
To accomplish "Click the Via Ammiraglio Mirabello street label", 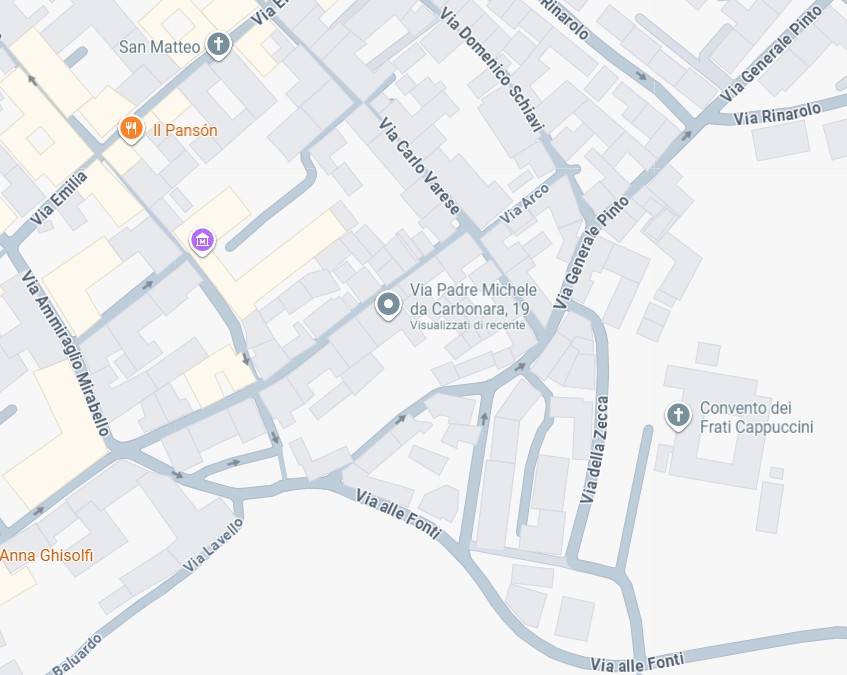I will [x=66, y=353].
